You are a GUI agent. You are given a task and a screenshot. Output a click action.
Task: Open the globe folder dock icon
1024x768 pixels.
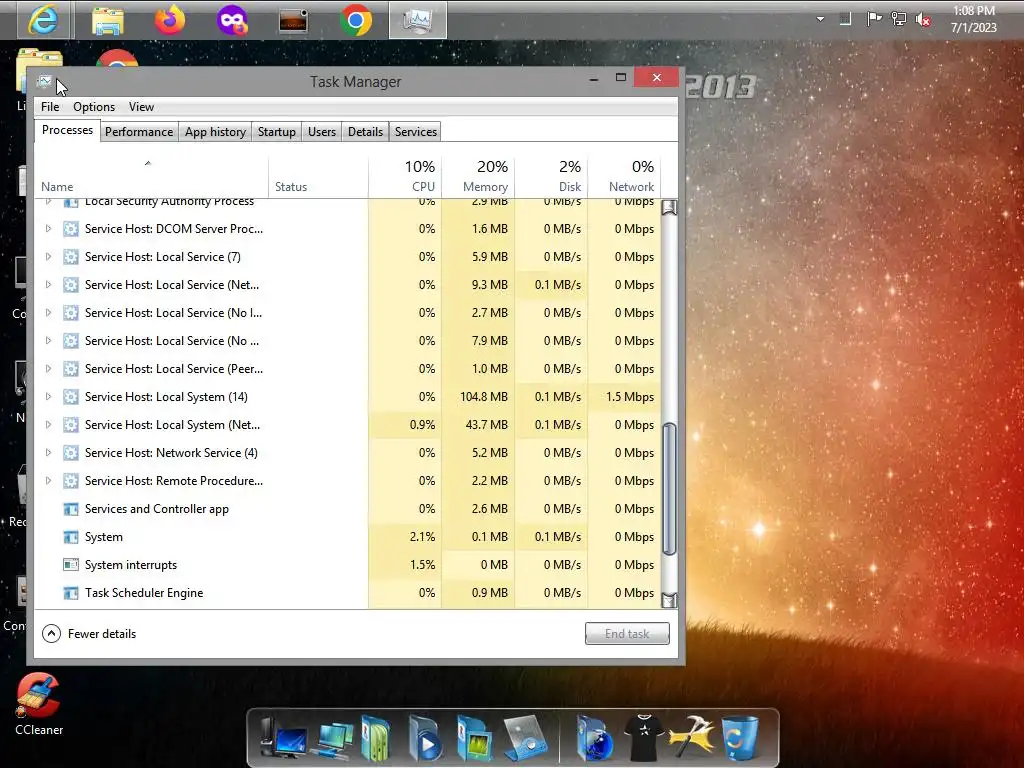[x=594, y=739]
